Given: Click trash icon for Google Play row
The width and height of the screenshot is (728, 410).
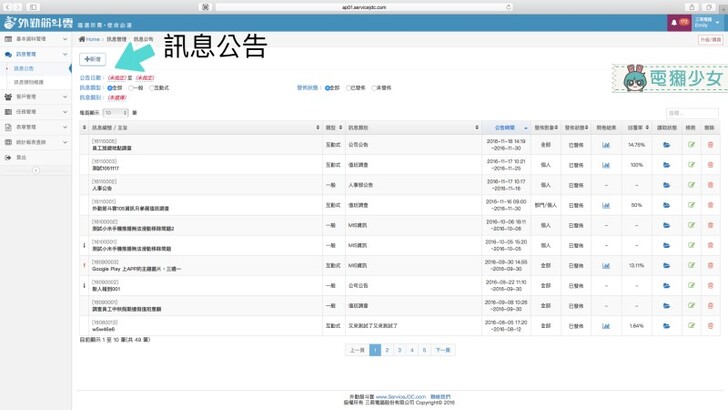Looking at the screenshot, I should tap(711, 265).
